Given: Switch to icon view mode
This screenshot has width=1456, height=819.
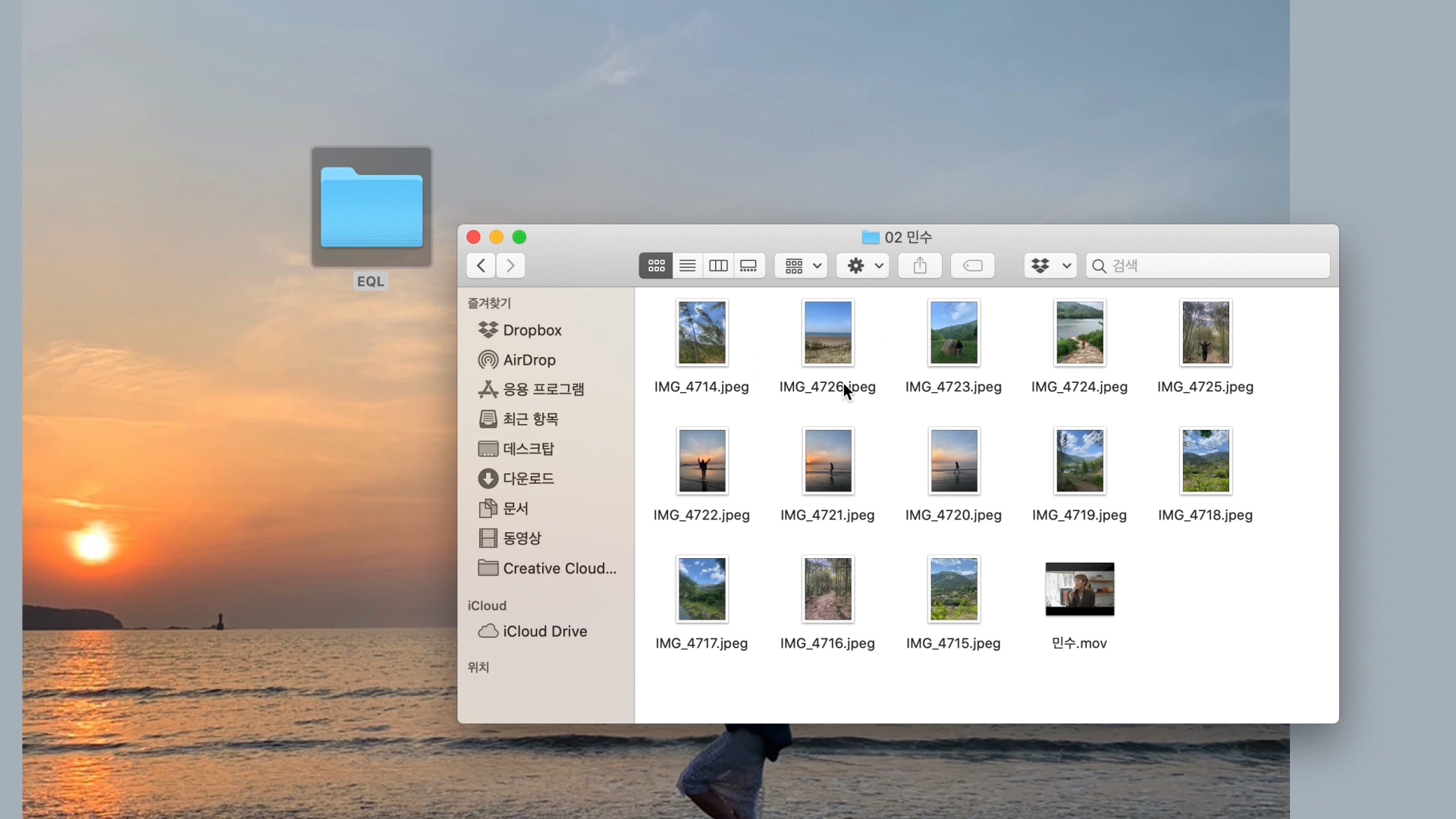Looking at the screenshot, I should coord(656,265).
